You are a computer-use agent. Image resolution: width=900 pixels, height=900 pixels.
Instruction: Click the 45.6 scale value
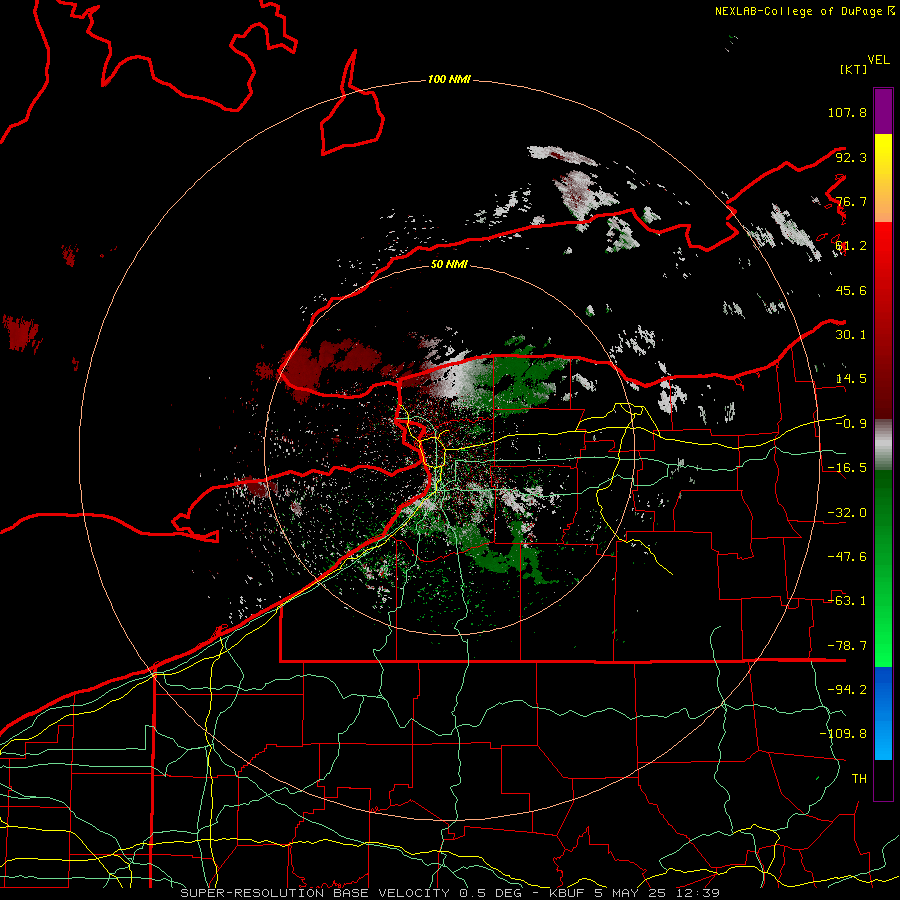[x=851, y=290]
